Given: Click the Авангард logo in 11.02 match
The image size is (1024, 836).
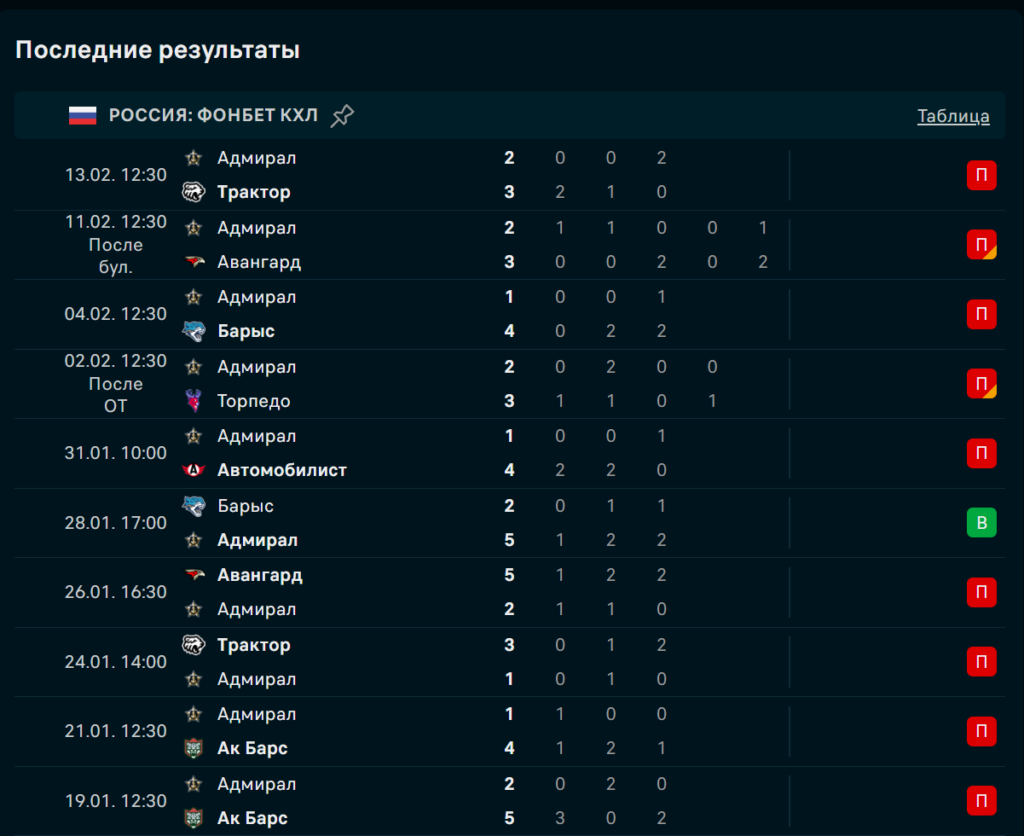Looking at the screenshot, I should tap(194, 262).
